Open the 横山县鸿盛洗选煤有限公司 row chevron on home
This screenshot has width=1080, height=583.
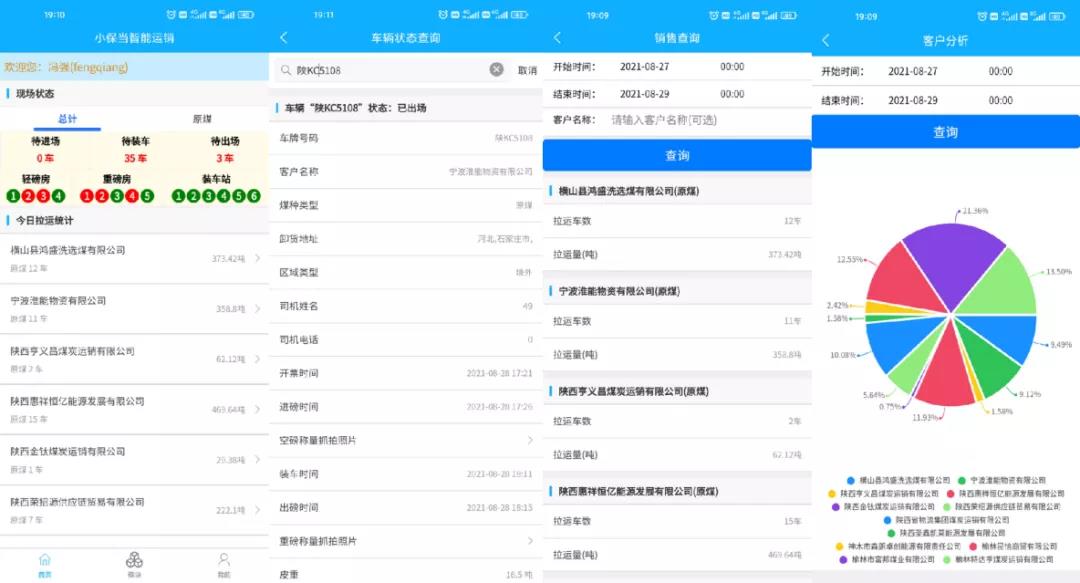pyautogui.click(x=257, y=259)
